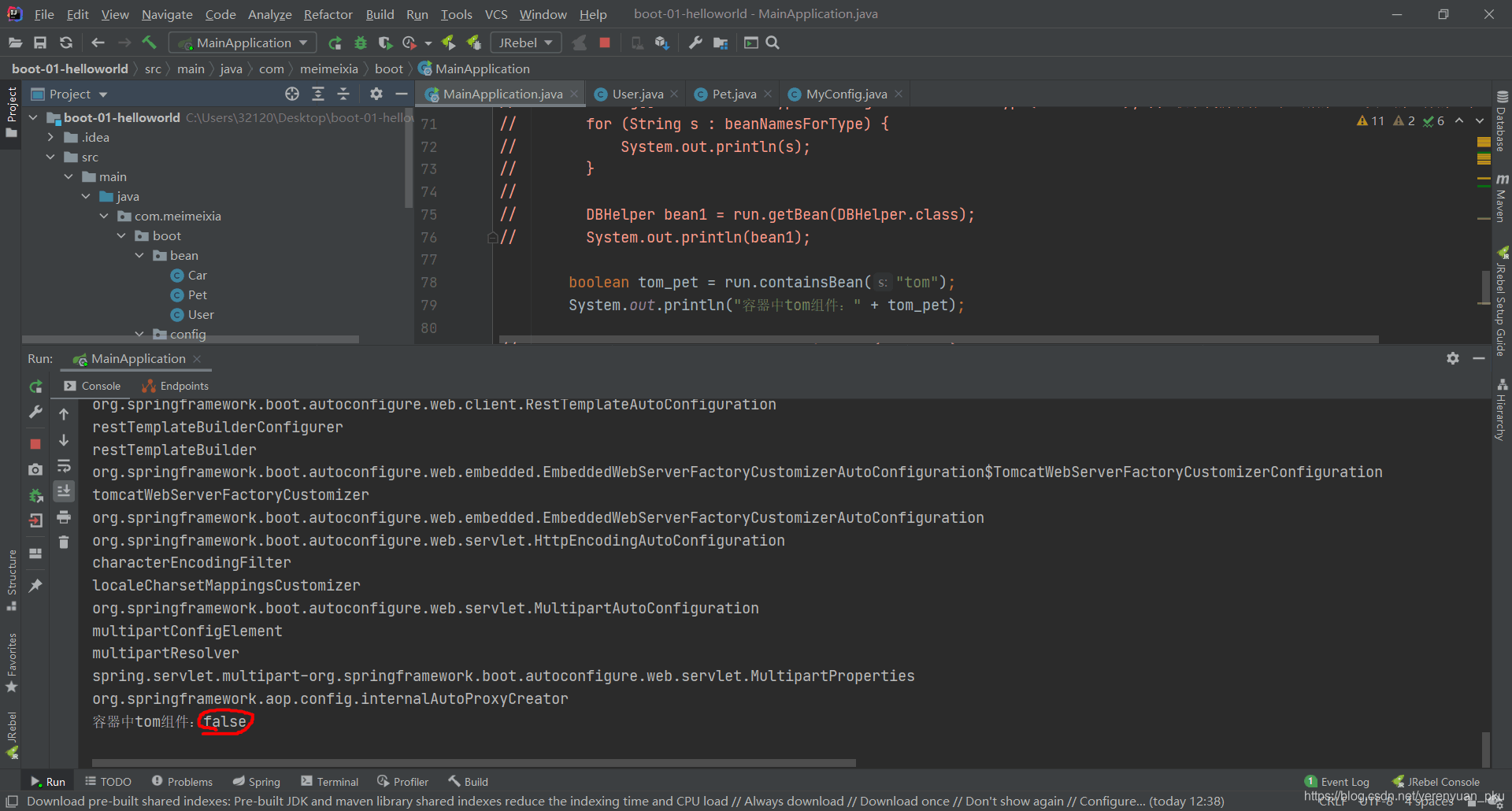Toggle the Database tool window button
Viewport: 1512px width, 811px height.
tap(1502, 121)
